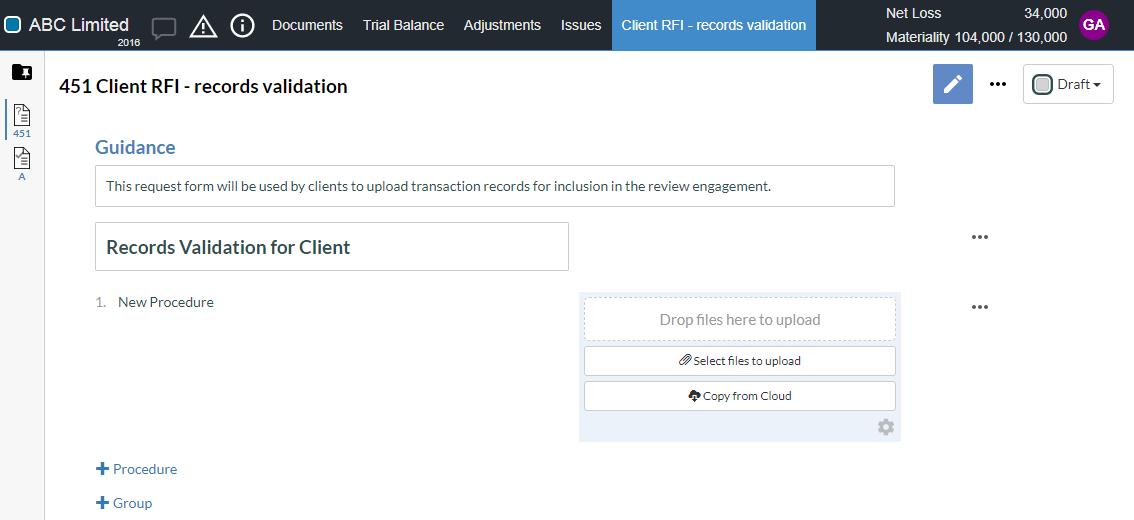Screen dimensions: 1134x520
Task: Open ellipsis menu for New Procedure row
Action: point(979,307)
